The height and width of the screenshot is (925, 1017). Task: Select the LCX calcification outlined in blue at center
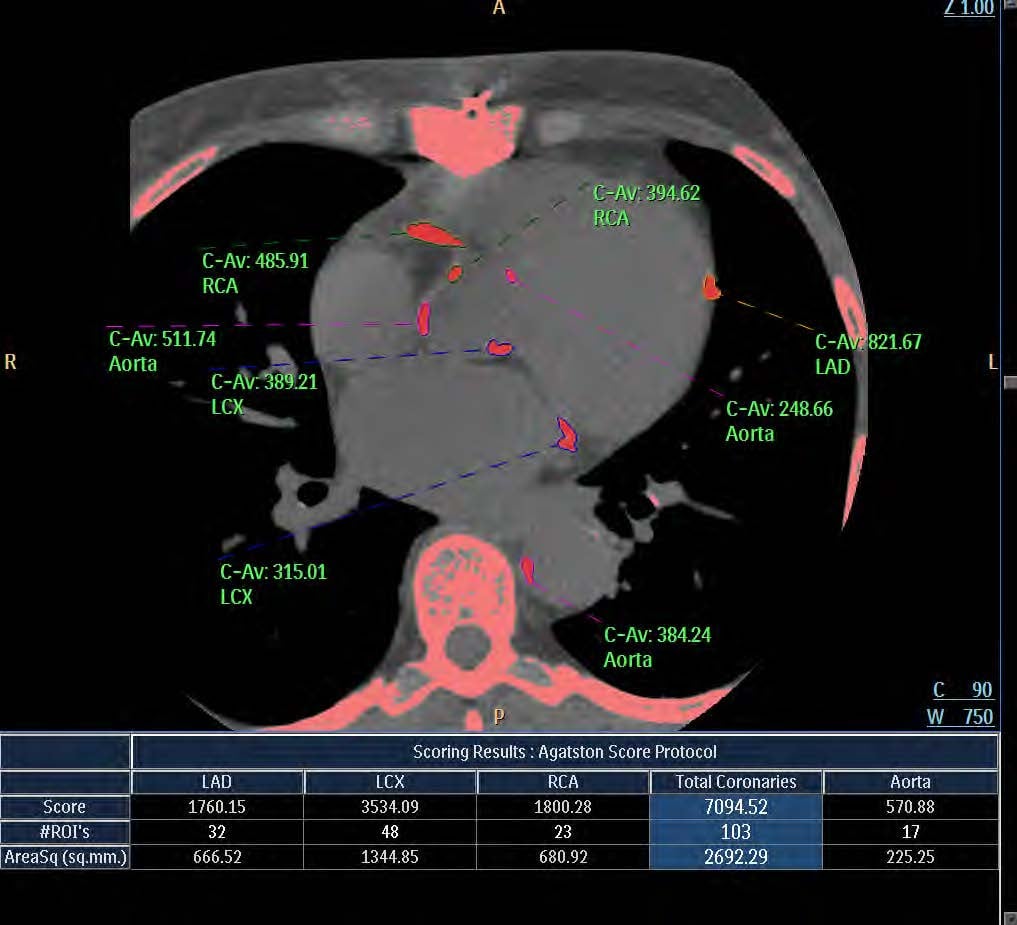[498, 348]
